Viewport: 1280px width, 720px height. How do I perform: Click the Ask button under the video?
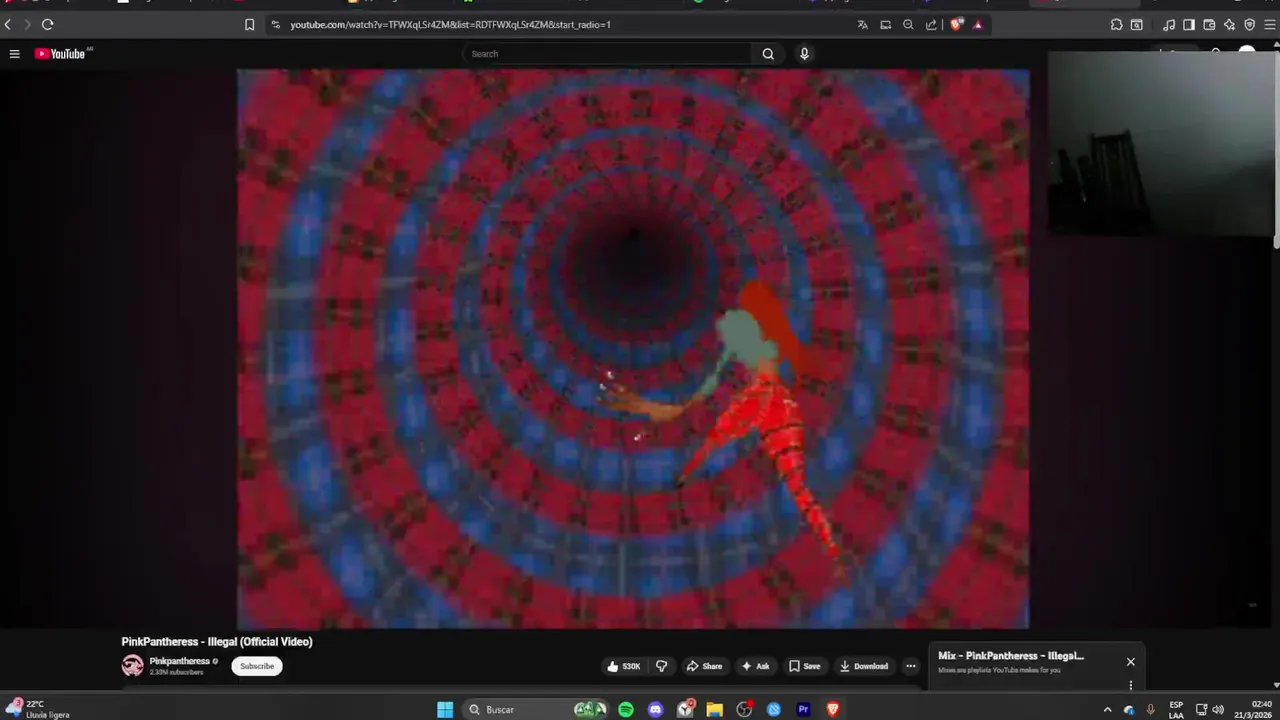[755, 666]
